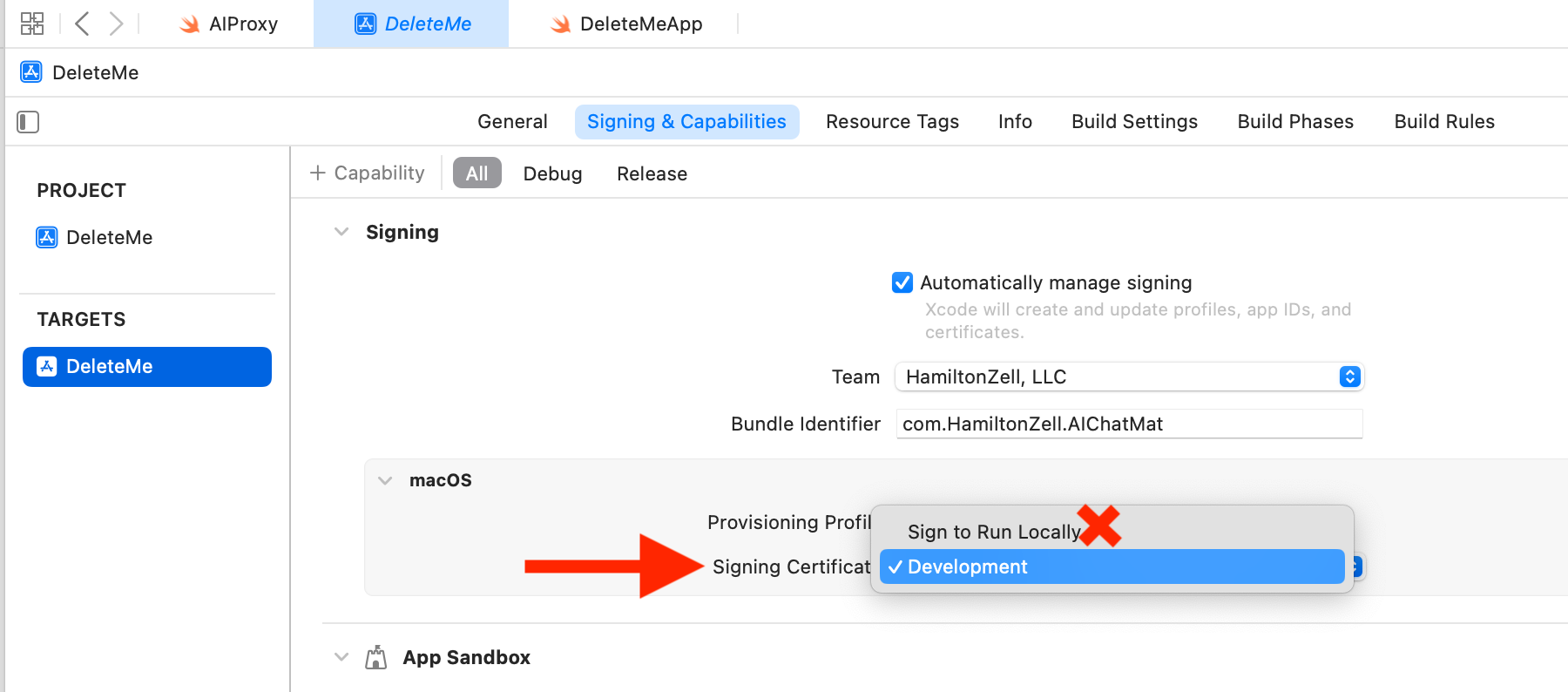This screenshot has width=1568, height=692.
Task: Choose Sign to Run Locally option
Action: tap(1112, 532)
